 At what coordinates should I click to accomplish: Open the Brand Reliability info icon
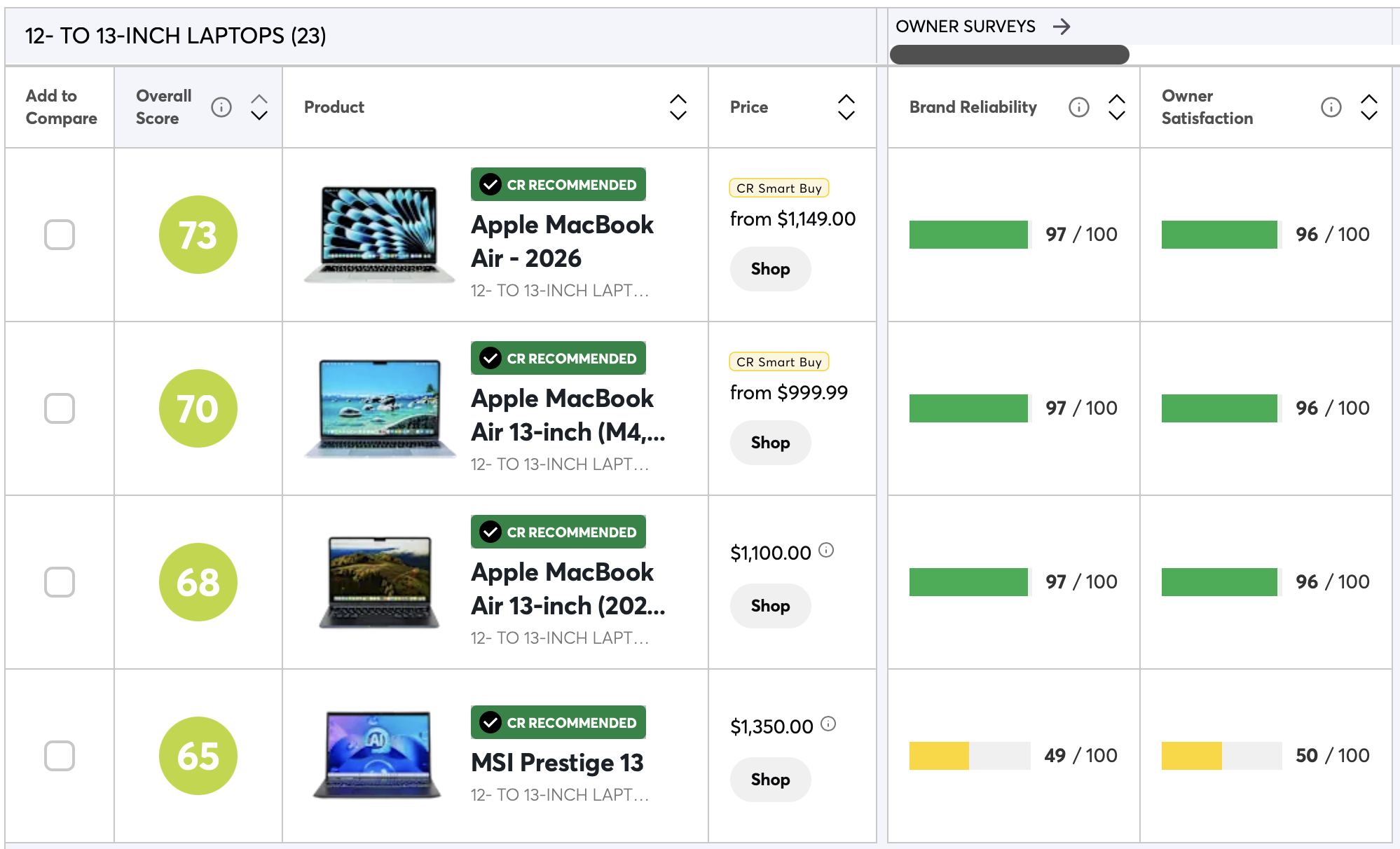tap(1079, 107)
